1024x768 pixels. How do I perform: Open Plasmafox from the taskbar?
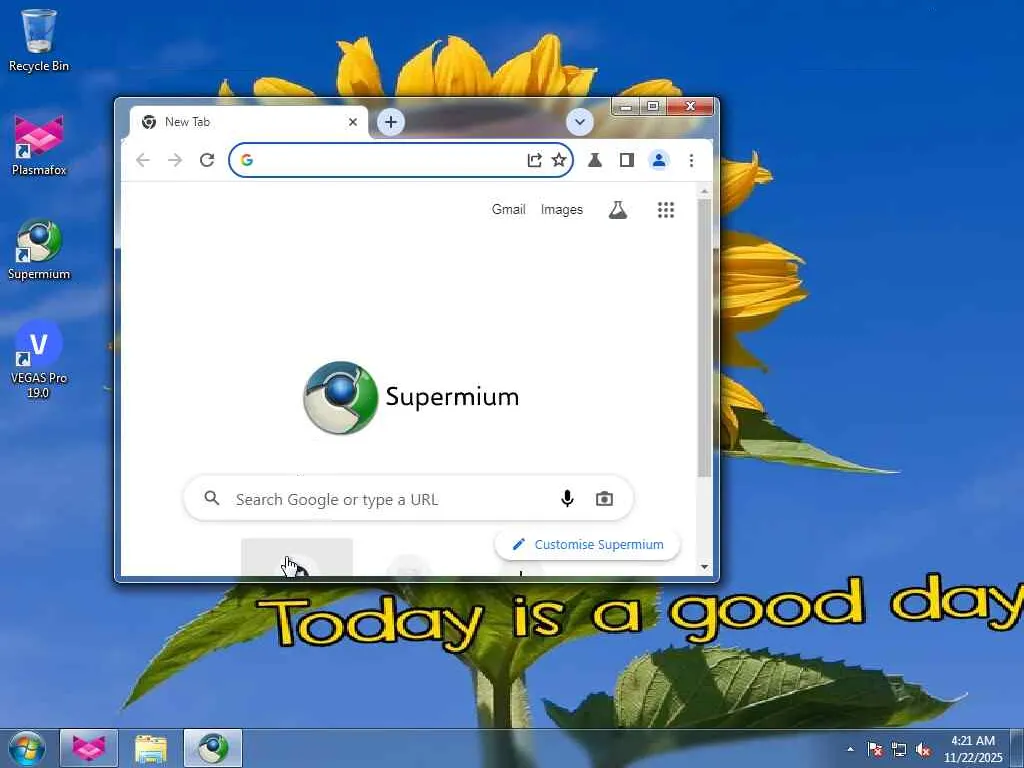tap(89, 748)
